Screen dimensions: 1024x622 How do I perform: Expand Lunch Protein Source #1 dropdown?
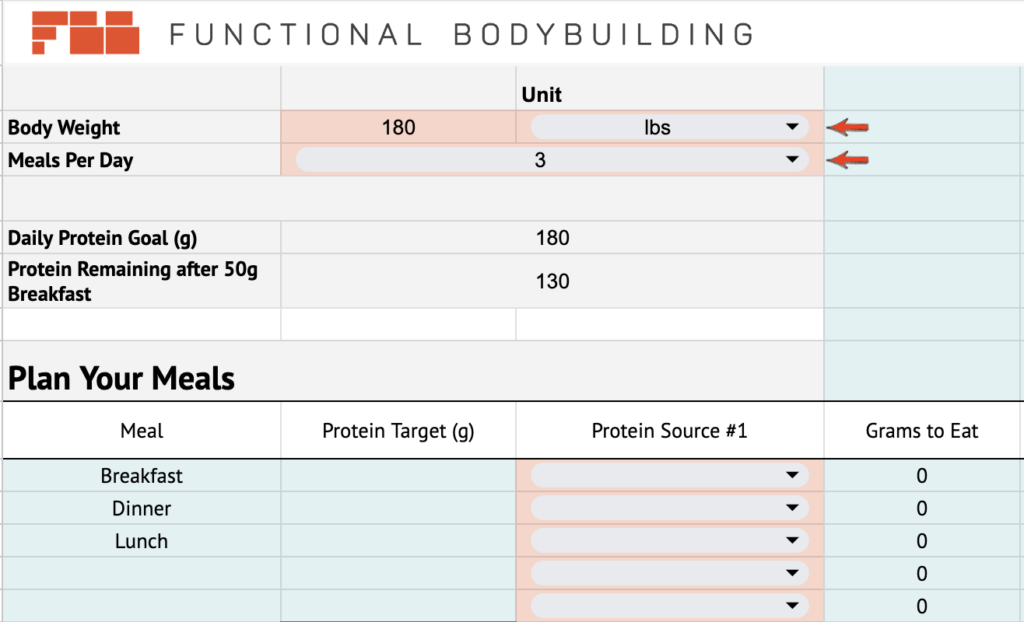pos(669,540)
